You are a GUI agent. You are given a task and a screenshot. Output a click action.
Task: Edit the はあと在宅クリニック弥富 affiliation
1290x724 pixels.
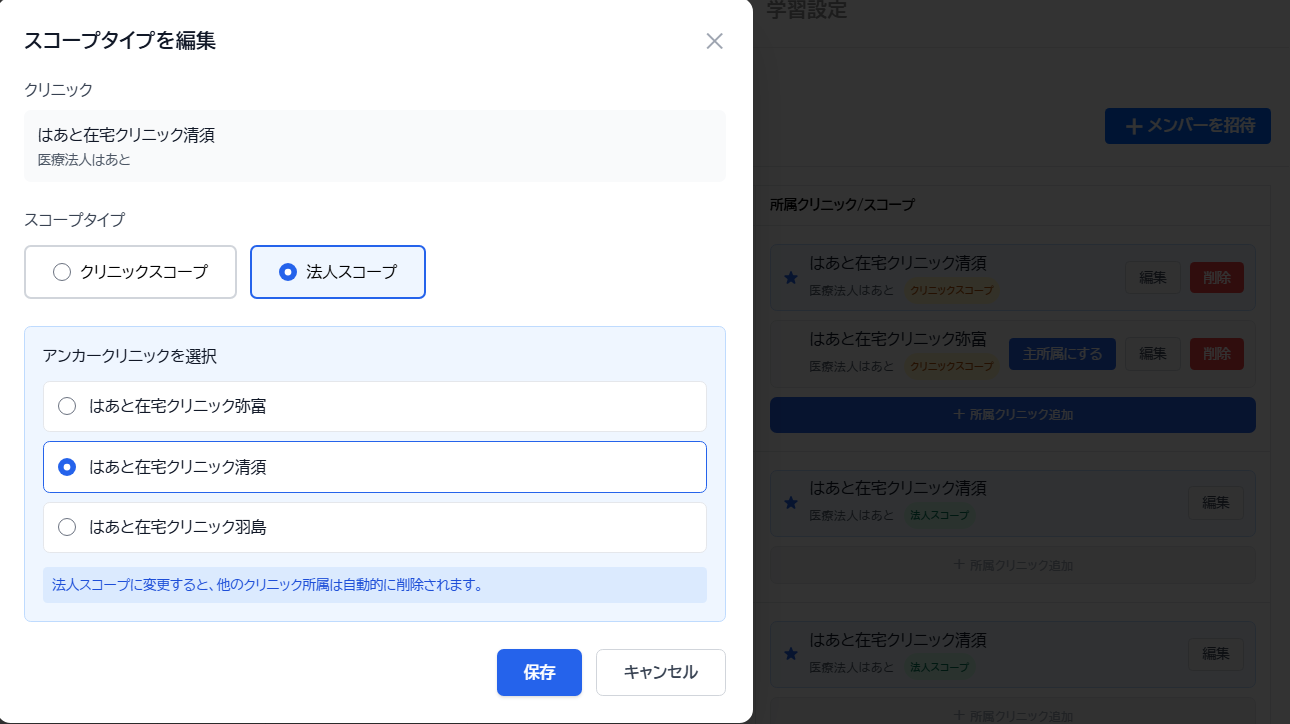(1152, 354)
